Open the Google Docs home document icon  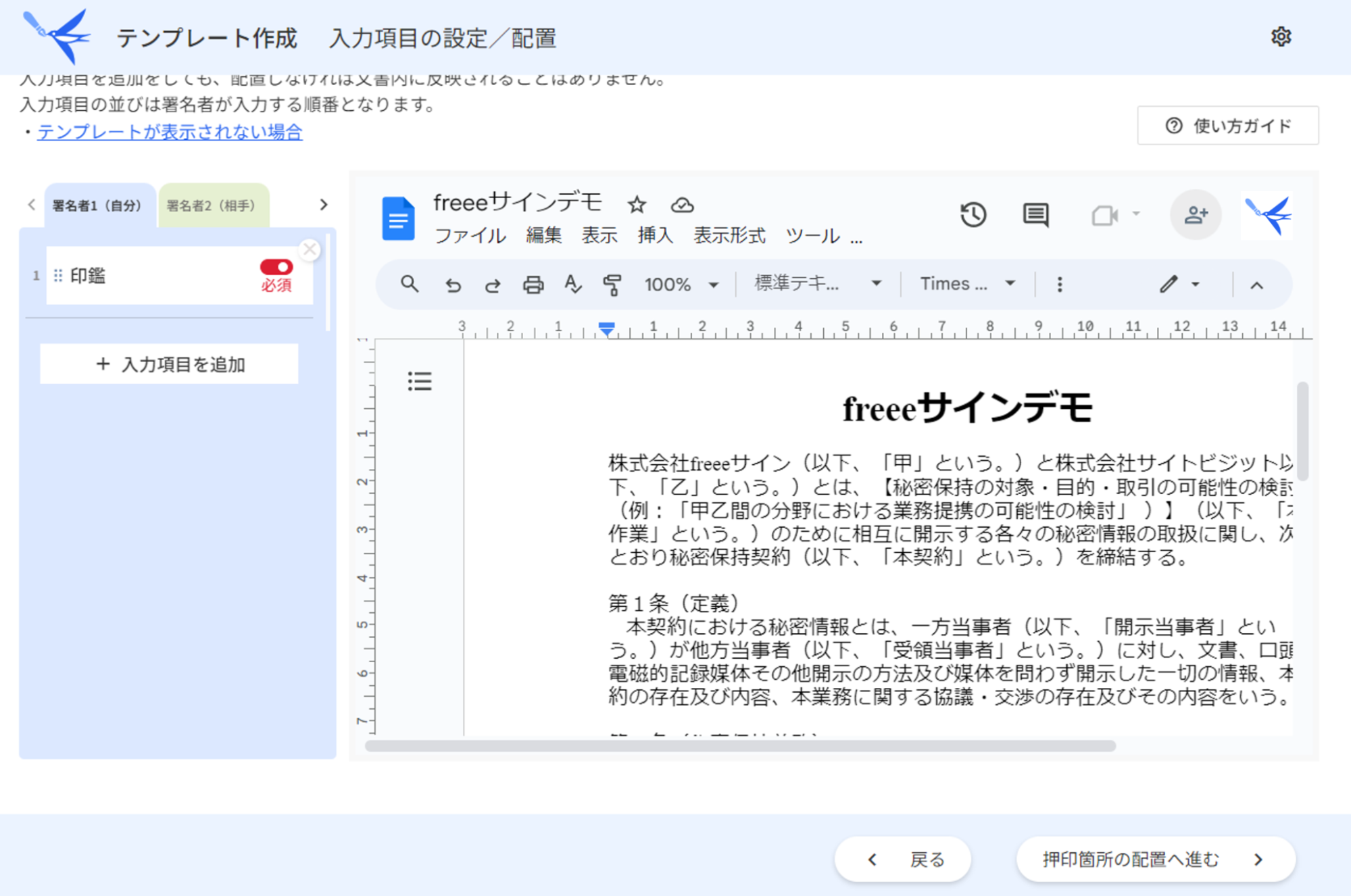coord(398,218)
